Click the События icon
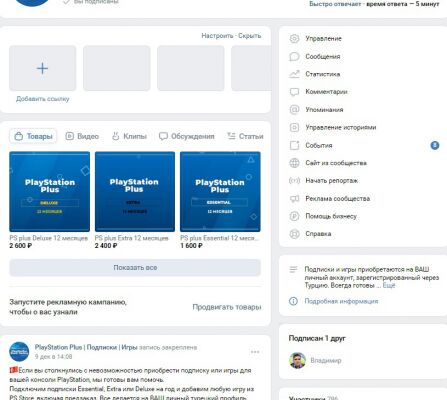Viewport: 447px width, 400px height. [x=294, y=145]
